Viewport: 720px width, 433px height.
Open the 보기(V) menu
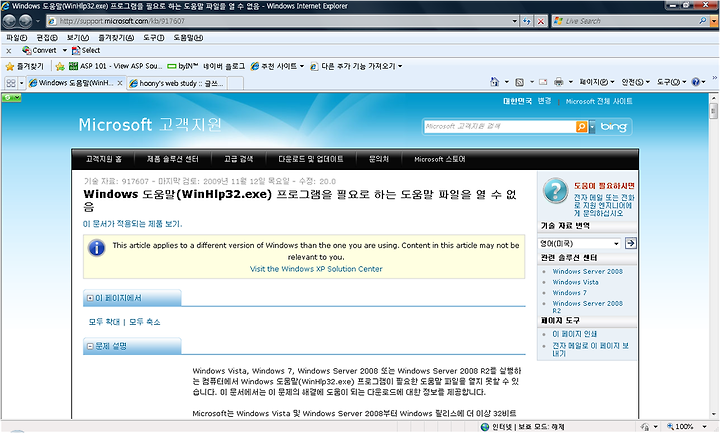pos(78,38)
